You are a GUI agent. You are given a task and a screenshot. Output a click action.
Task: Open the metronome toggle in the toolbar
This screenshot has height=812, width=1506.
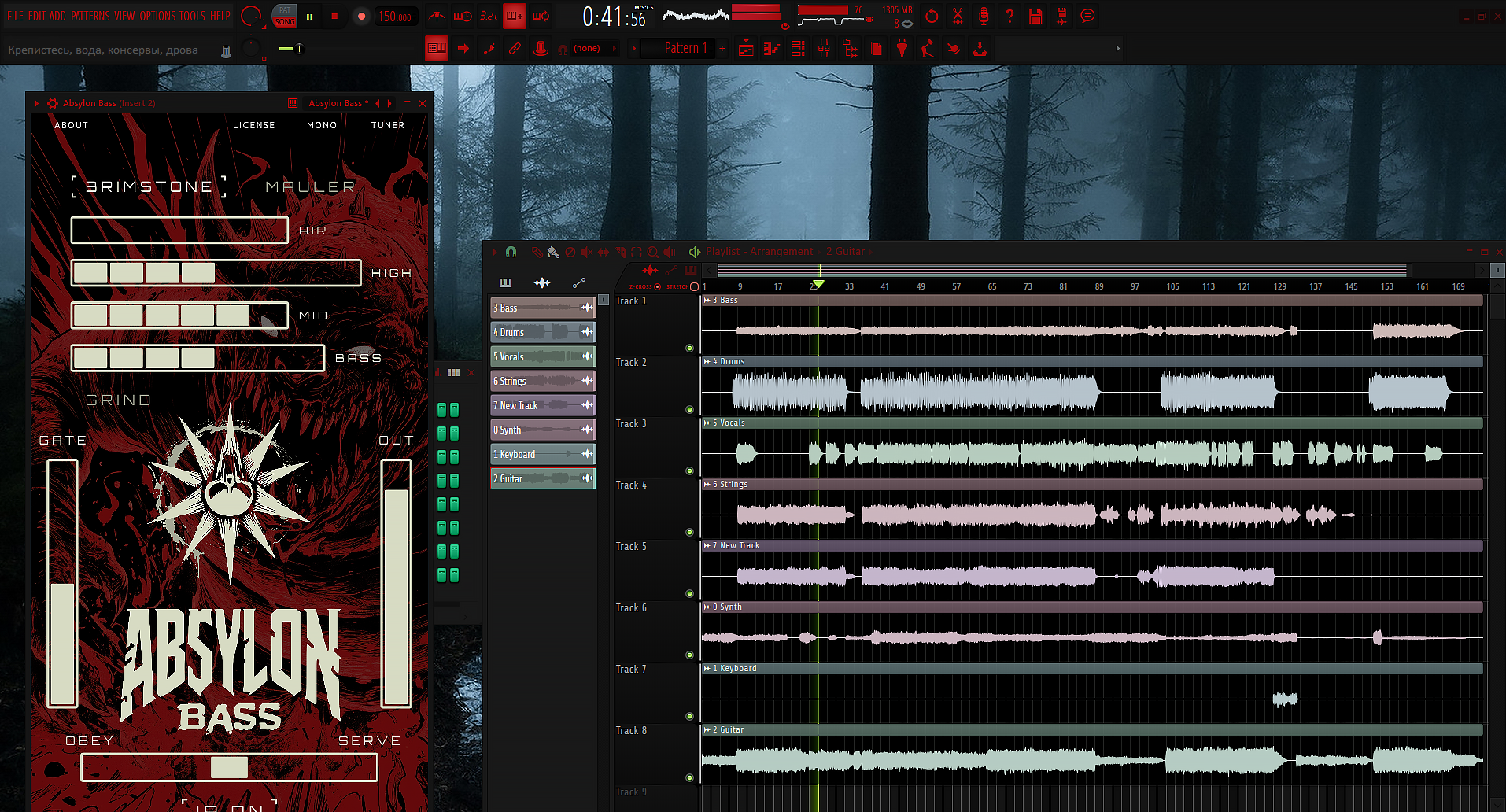(437, 16)
